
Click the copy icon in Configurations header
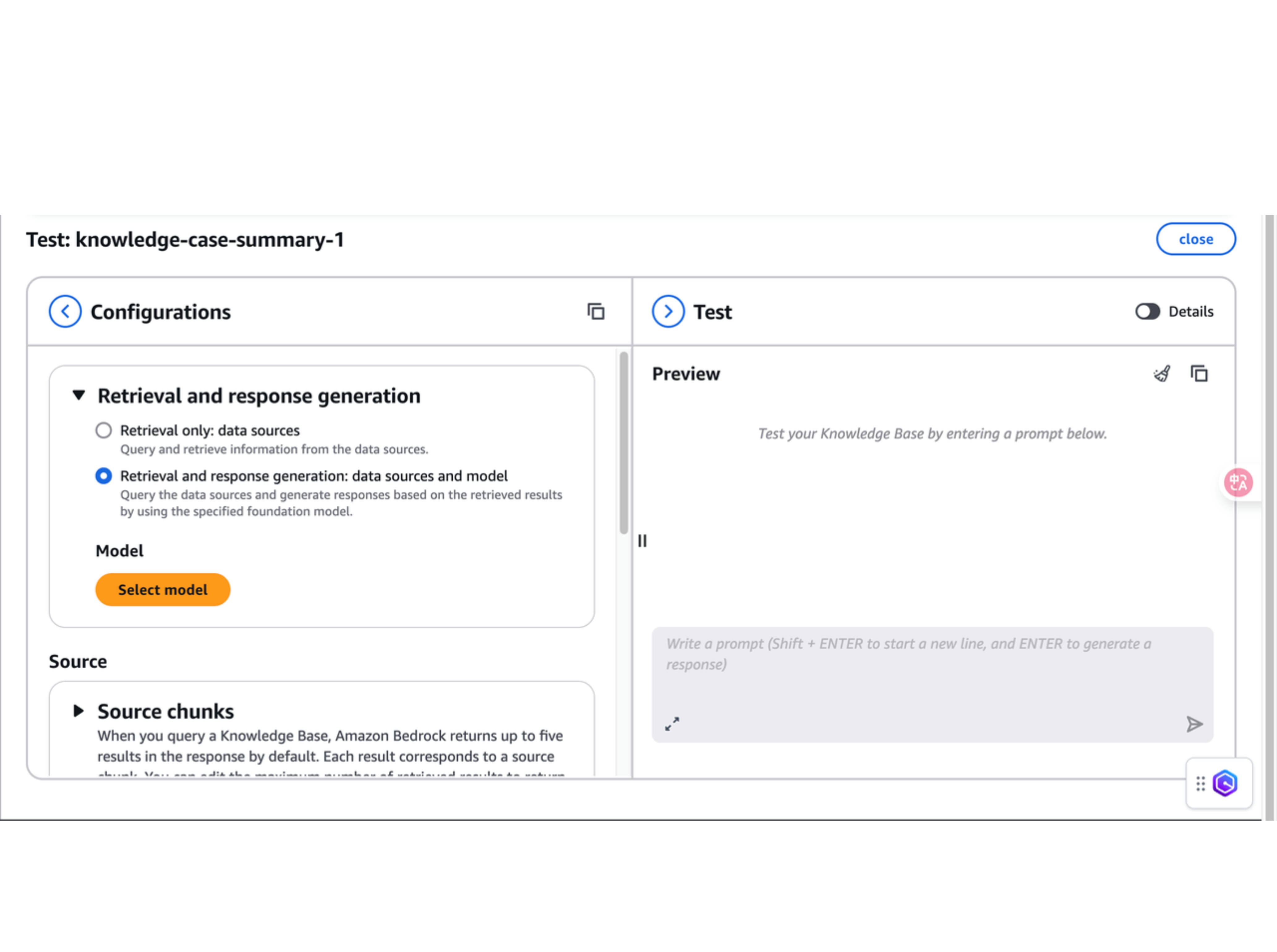[596, 312]
